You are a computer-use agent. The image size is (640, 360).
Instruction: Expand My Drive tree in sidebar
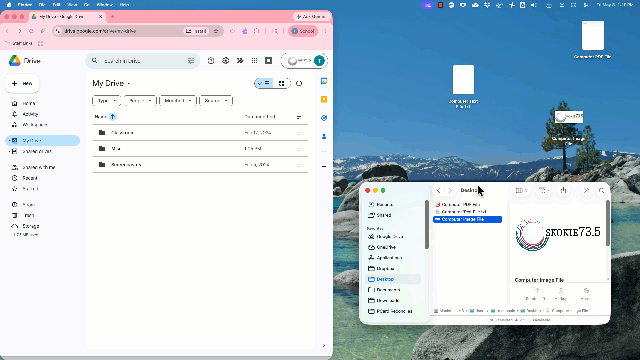9,140
